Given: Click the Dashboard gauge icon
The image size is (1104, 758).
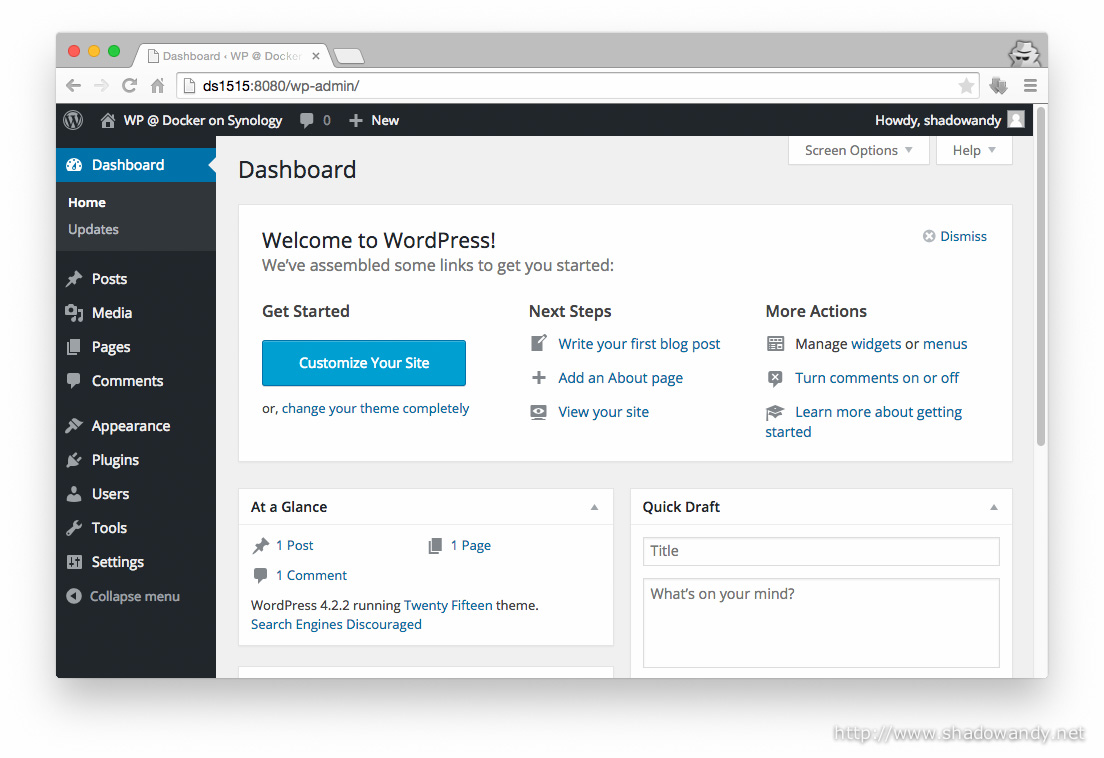Looking at the screenshot, I should [x=74, y=165].
